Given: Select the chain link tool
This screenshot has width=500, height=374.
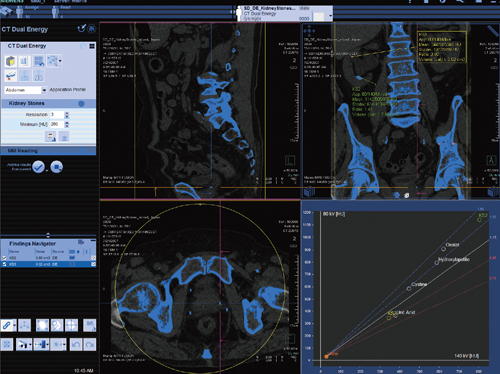Looking at the screenshot, I should [6, 325].
